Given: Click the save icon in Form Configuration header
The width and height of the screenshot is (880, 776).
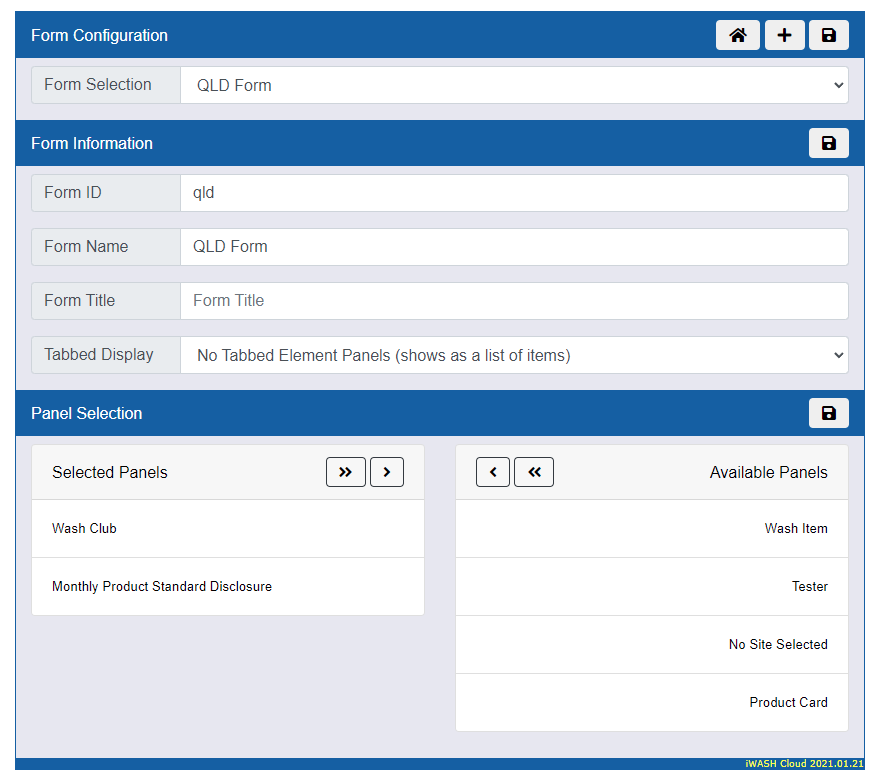Looking at the screenshot, I should tap(828, 35).
